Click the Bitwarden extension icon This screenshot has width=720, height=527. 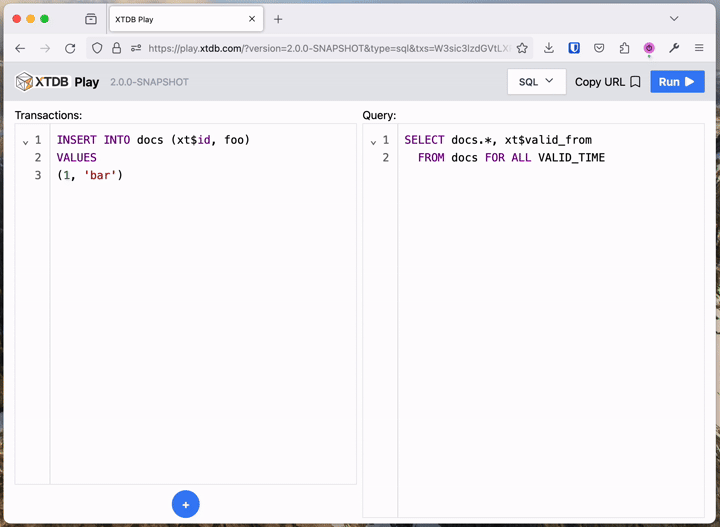[x=574, y=48]
